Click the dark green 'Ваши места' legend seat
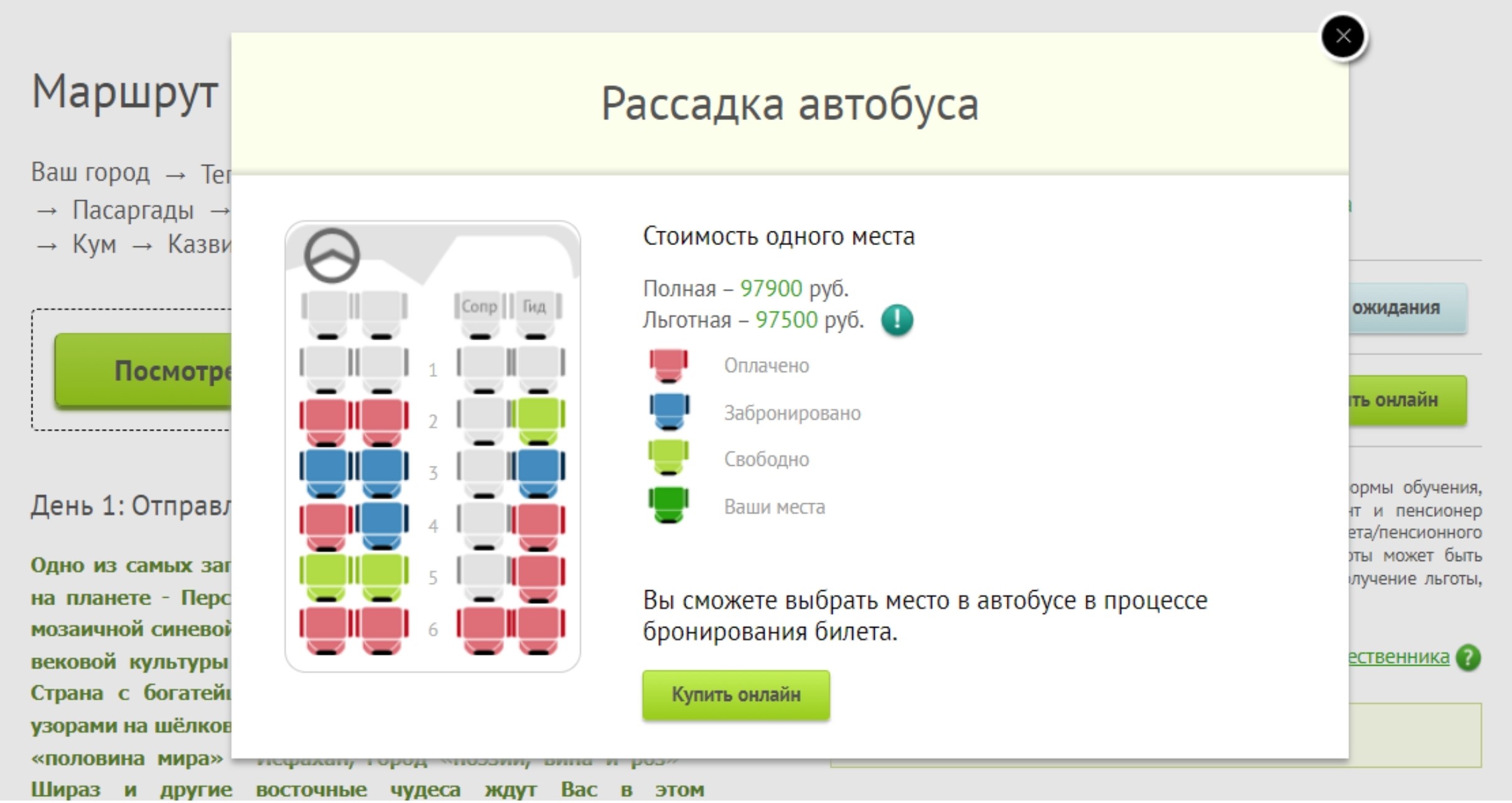Screen dimensions: 1512x803 [x=668, y=506]
